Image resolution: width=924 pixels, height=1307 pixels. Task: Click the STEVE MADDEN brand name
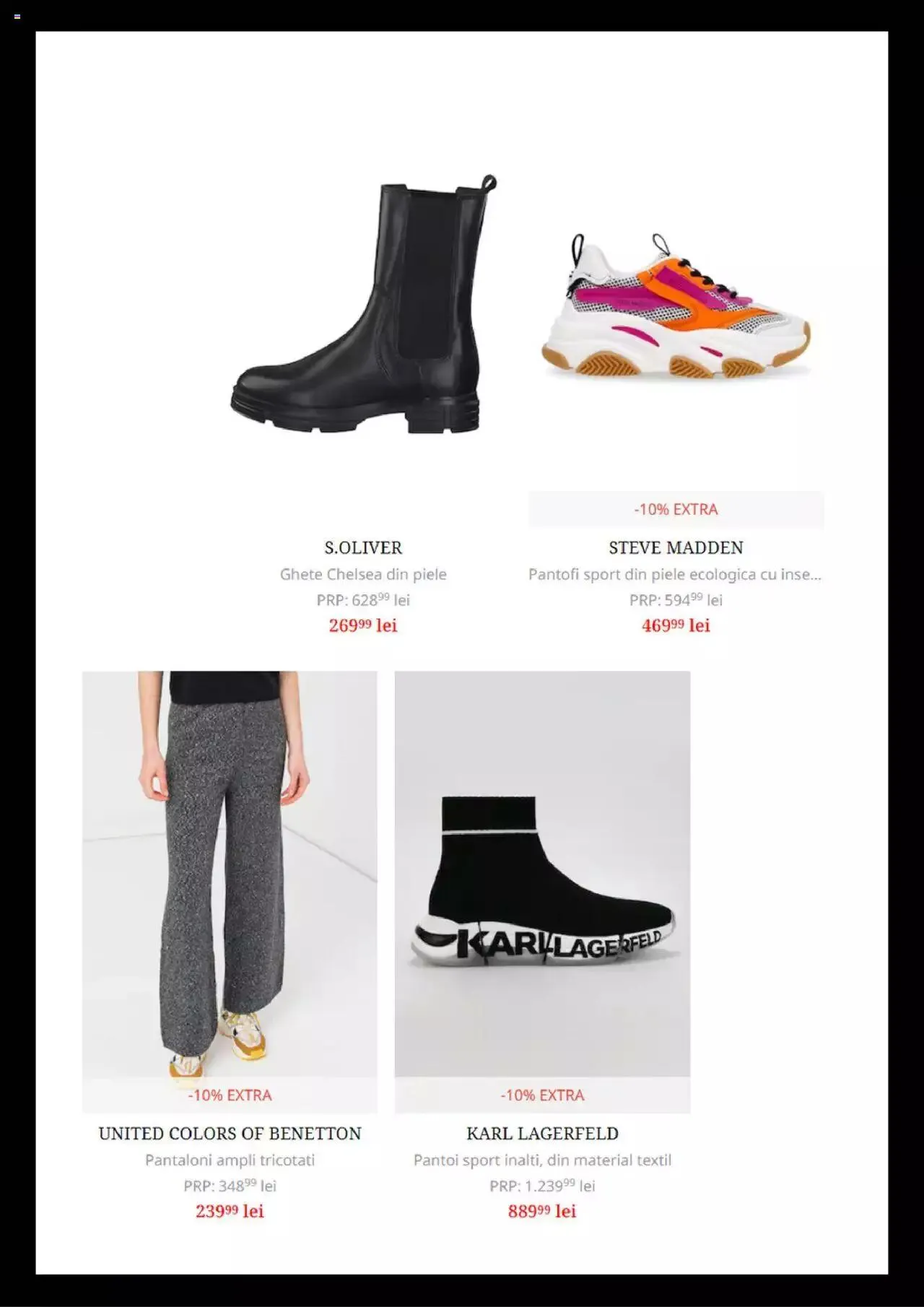coord(676,548)
